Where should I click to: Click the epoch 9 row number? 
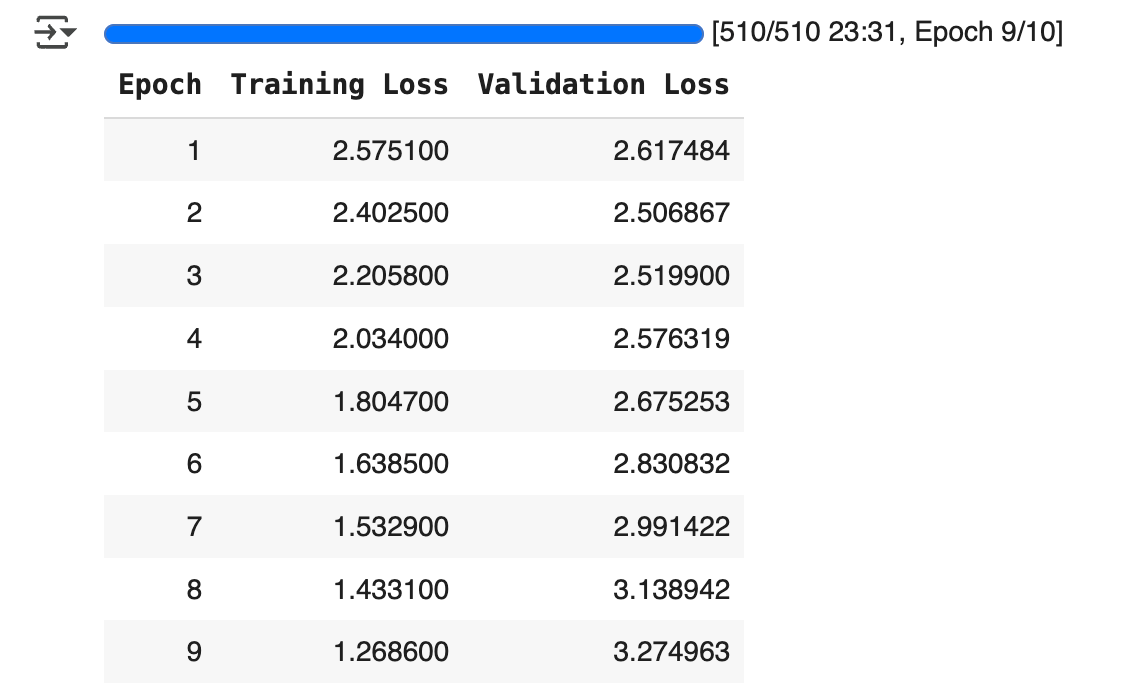pos(193,652)
